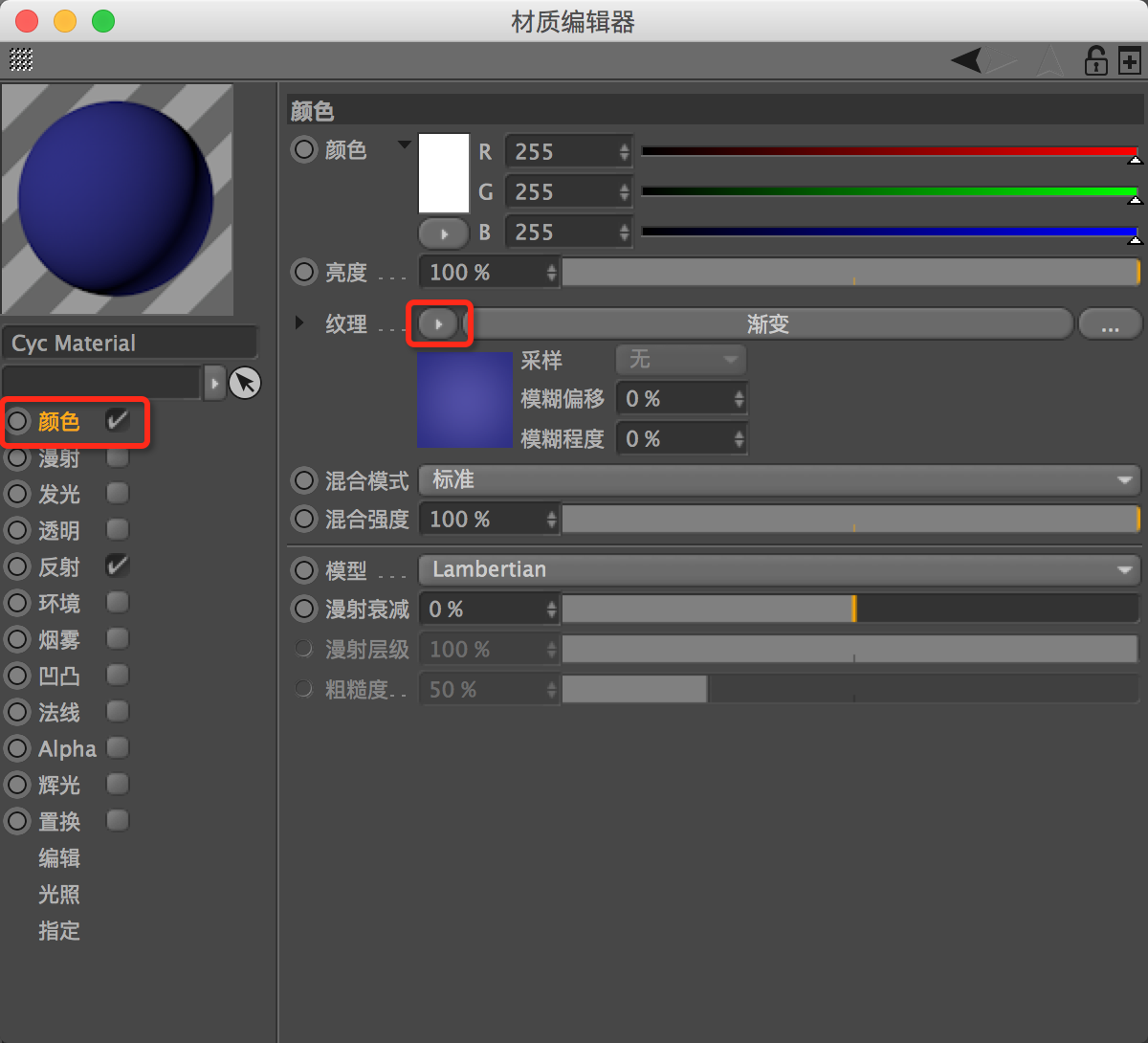Click the 亮度 100% stepper arrows
The height and width of the screenshot is (1043, 1148).
(551, 273)
